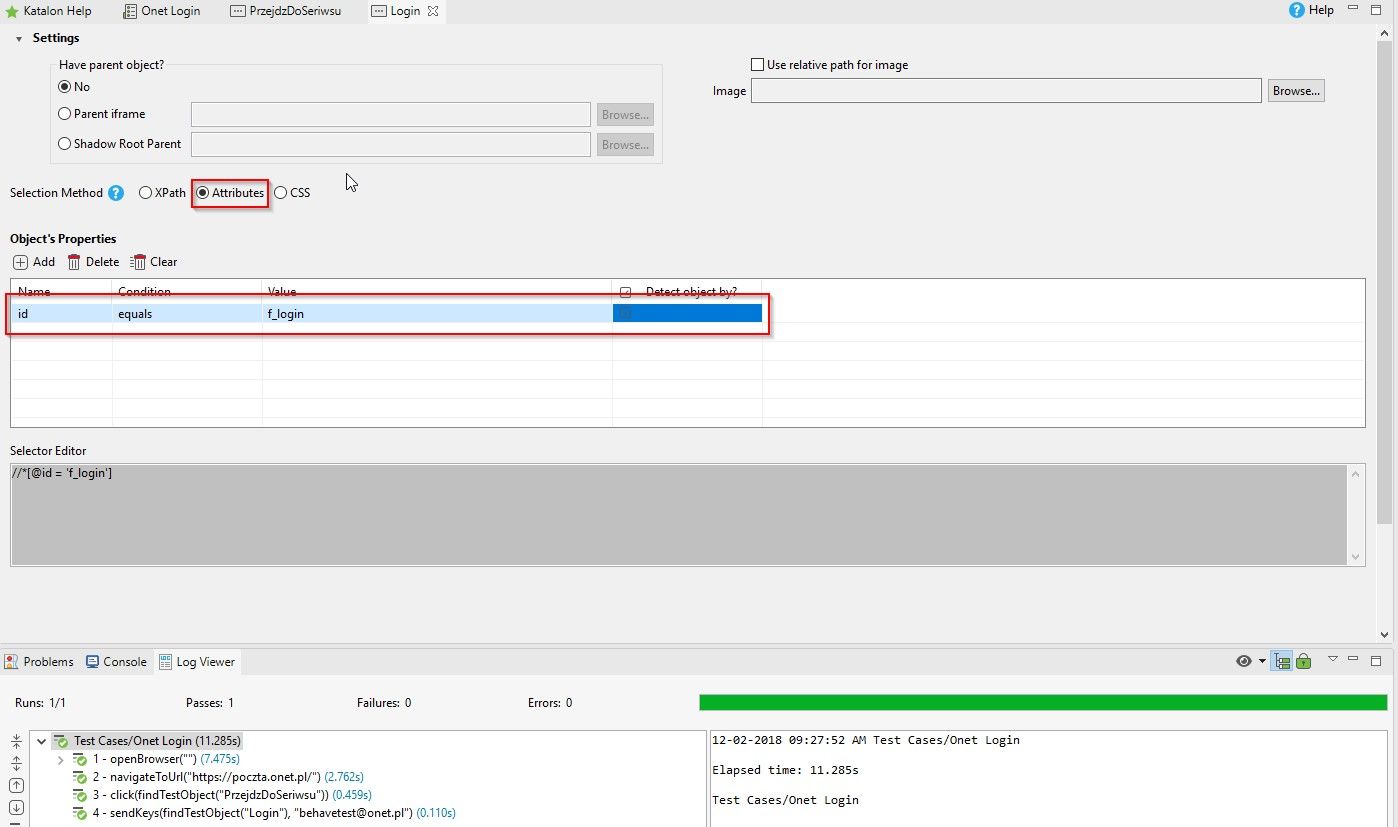Screen dimensions: 1398x827
Task: Open dropdown arrow beside the eye icon
Action: pos(1262,661)
